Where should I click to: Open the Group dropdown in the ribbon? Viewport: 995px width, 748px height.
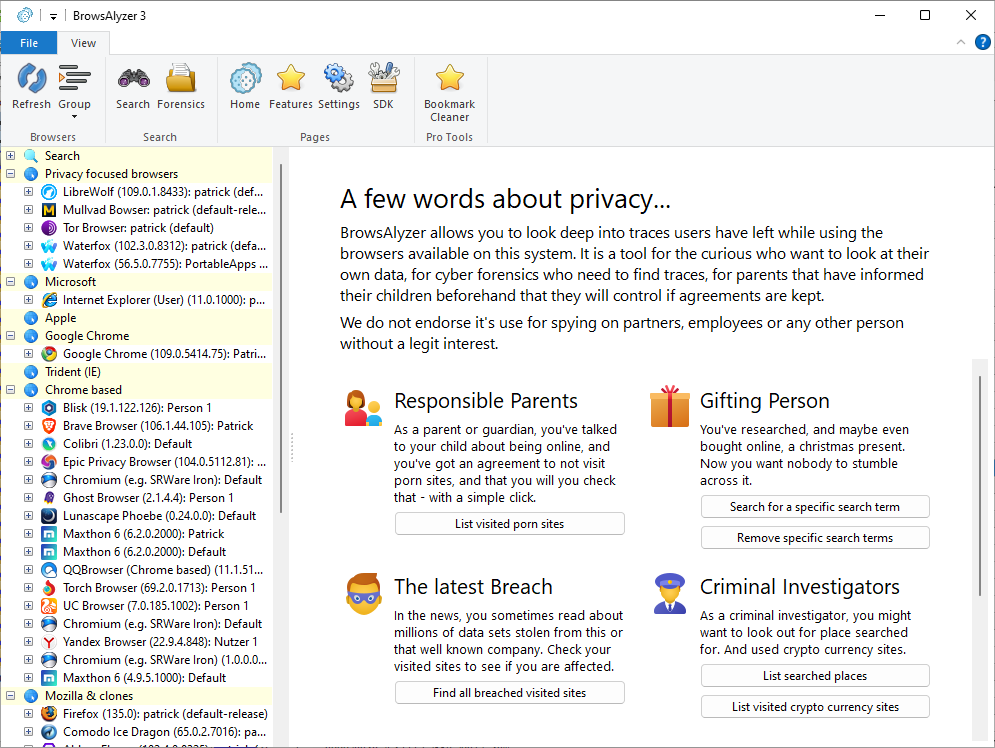[74, 91]
